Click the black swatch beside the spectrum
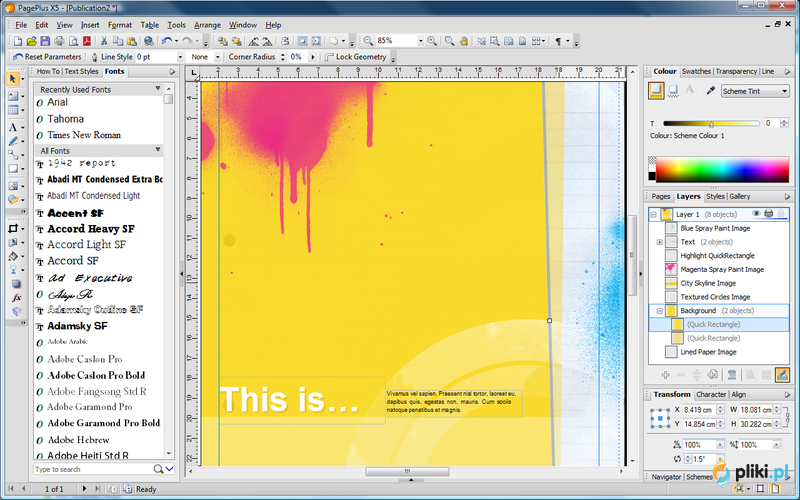The image size is (800, 500). (652, 176)
